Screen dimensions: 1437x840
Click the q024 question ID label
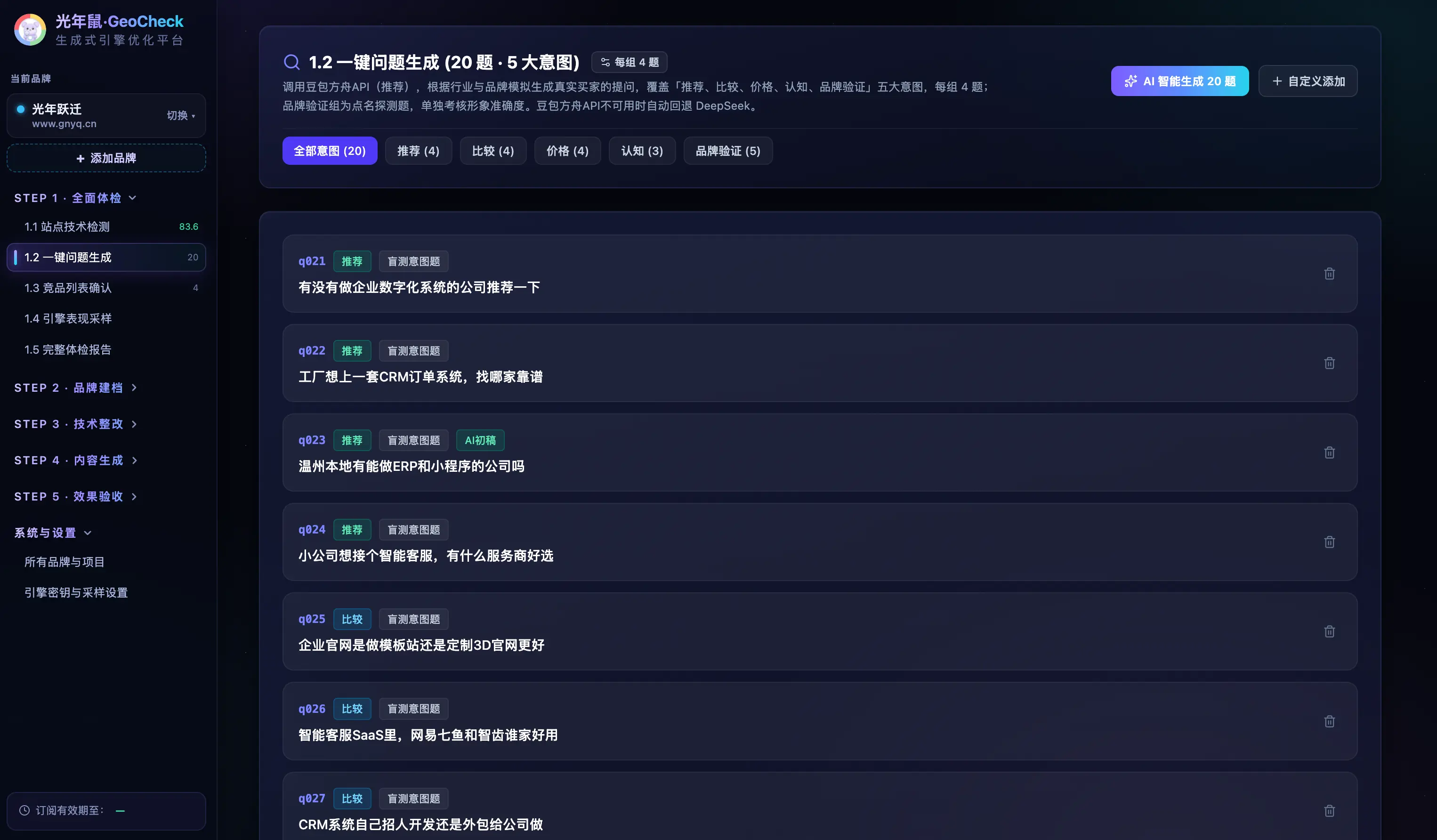[x=311, y=530]
